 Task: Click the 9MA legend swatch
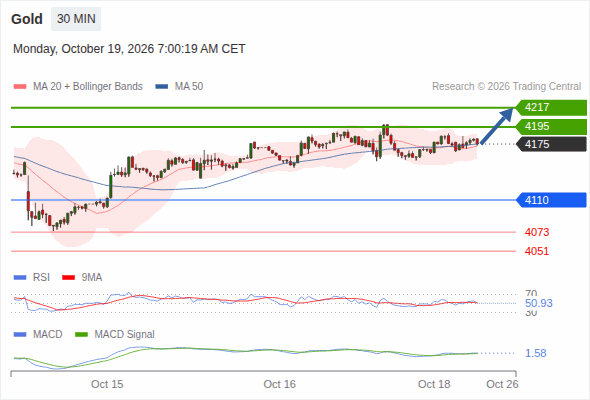point(68,278)
